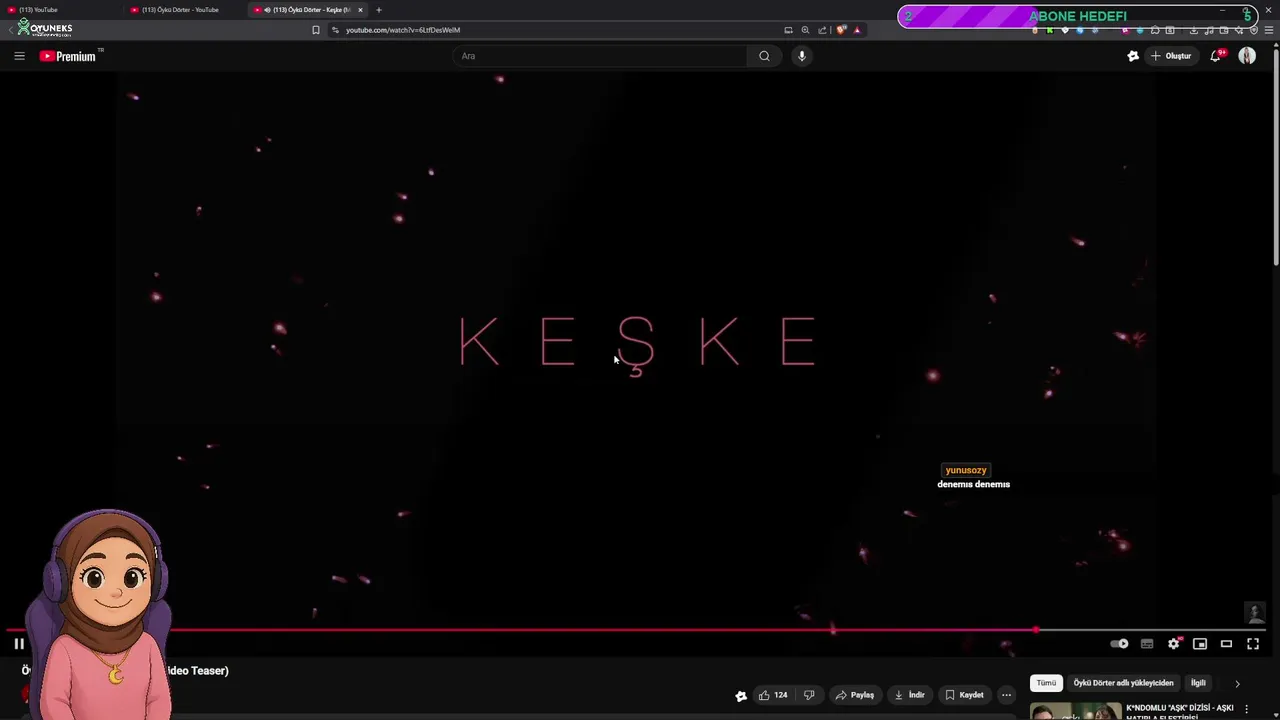Click the picture-in-picture icon on the address bar

[788, 30]
